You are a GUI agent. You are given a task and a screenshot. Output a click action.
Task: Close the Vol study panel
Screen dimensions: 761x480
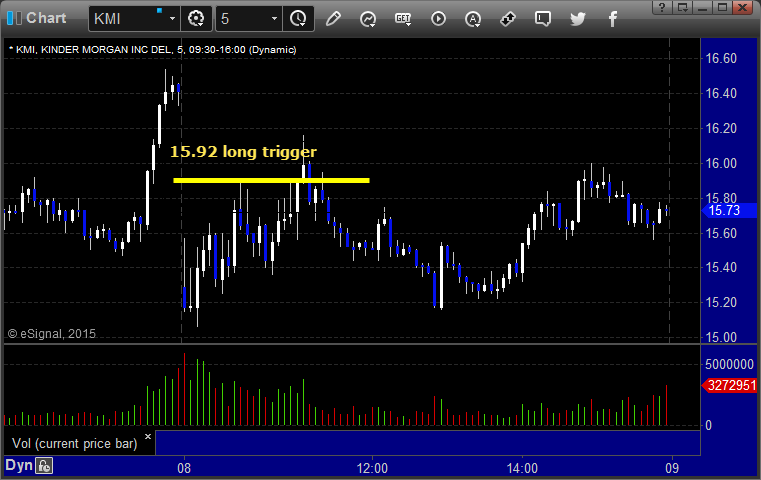[x=148, y=436]
